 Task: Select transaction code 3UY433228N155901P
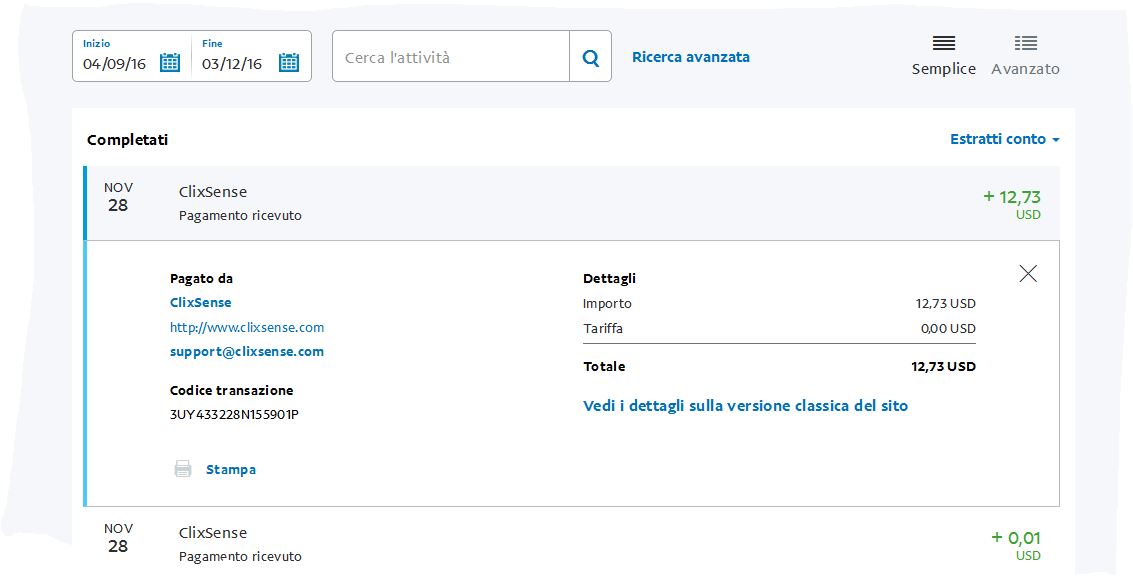[x=235, y=415]
